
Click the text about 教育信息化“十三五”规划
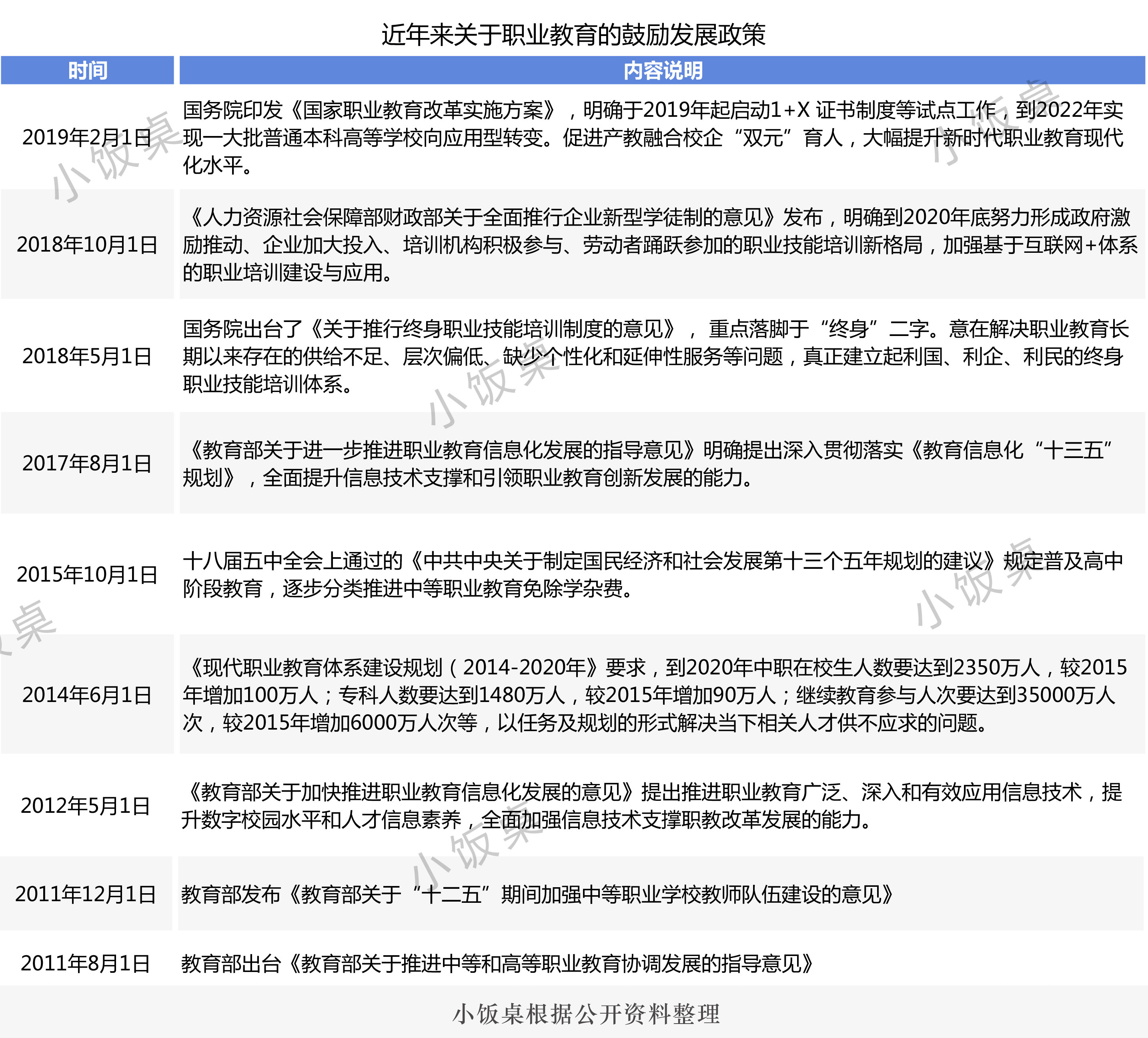(648, 464)
